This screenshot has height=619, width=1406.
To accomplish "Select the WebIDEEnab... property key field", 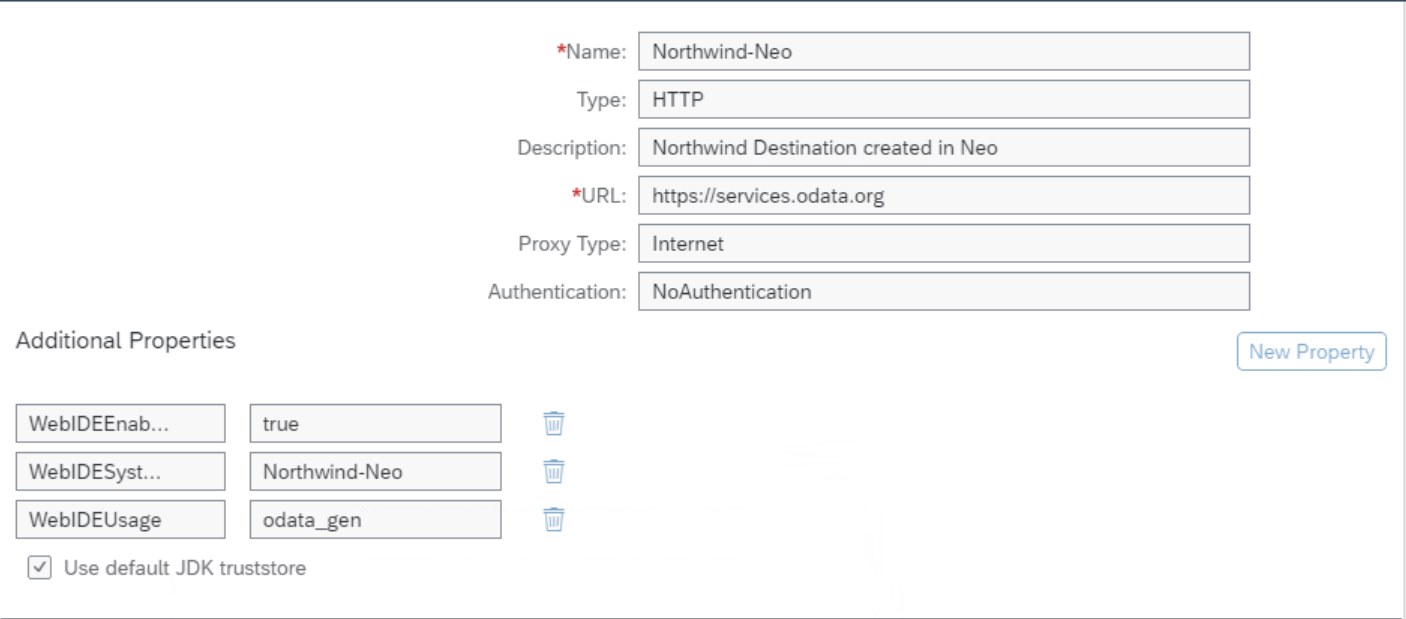I will 121,423.
